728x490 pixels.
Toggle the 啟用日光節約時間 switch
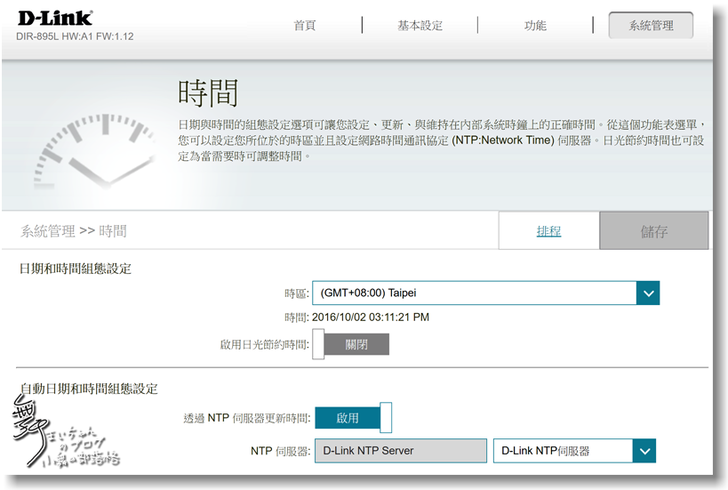(x=350, y=344)
